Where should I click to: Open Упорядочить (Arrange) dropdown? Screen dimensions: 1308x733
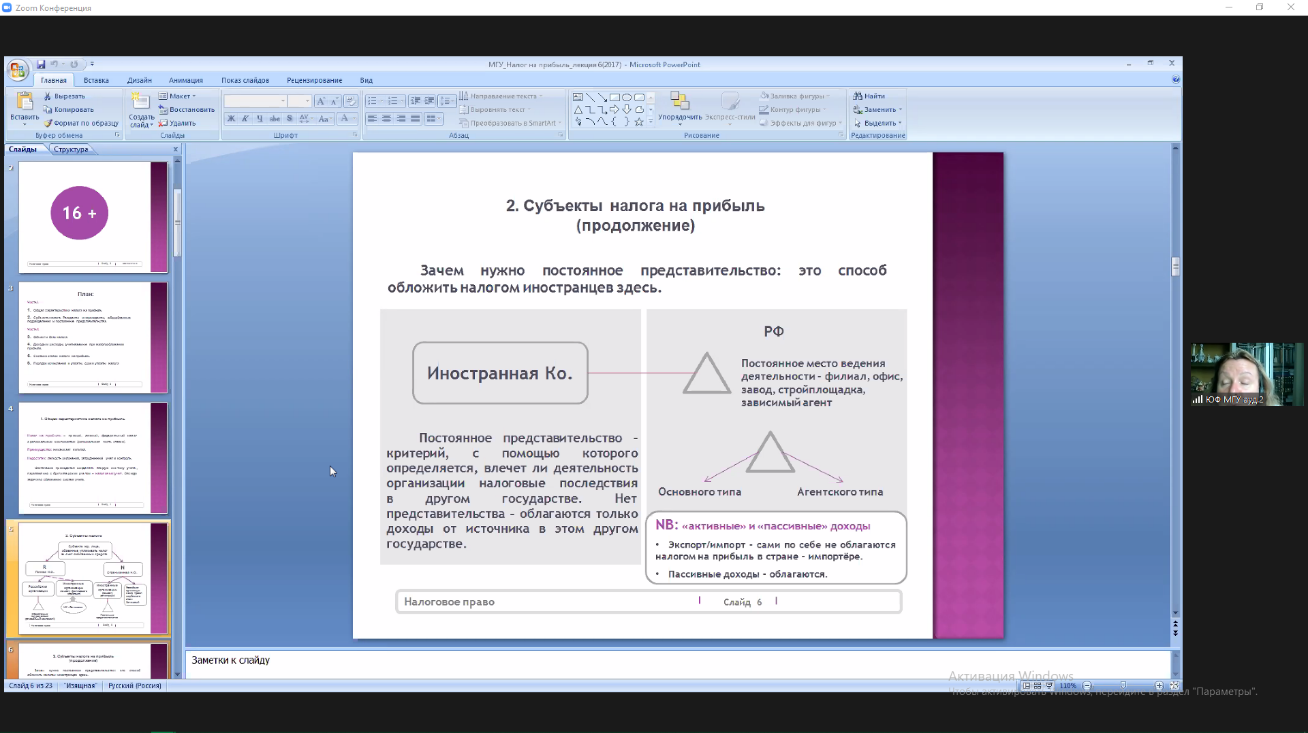click(x=680, y=106)
